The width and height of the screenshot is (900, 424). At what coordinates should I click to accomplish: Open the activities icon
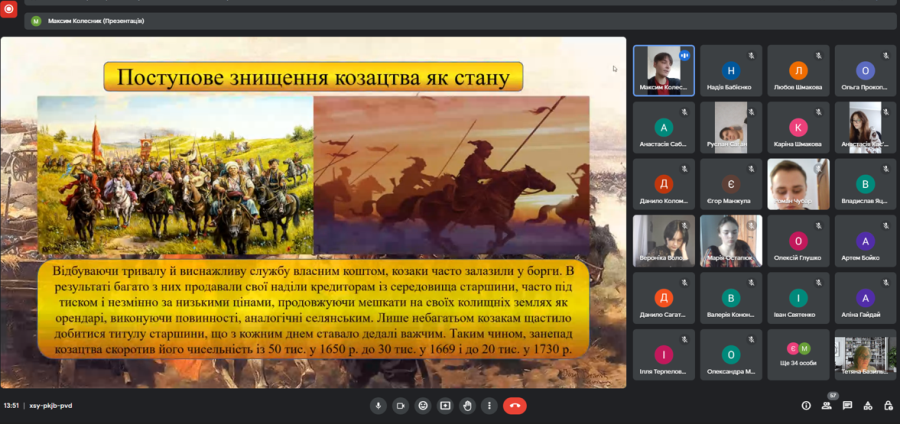coord(868,406)
